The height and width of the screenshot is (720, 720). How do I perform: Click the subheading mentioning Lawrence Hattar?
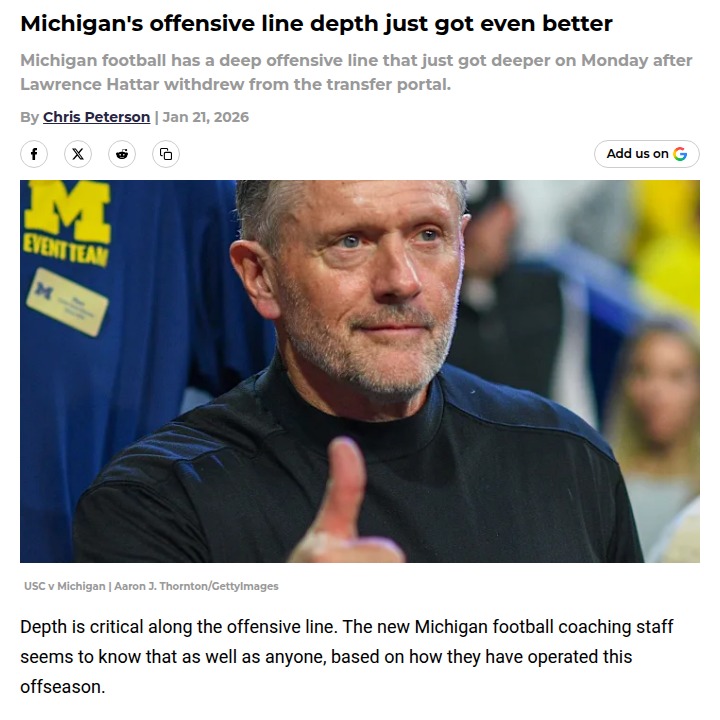coord(356,72)
